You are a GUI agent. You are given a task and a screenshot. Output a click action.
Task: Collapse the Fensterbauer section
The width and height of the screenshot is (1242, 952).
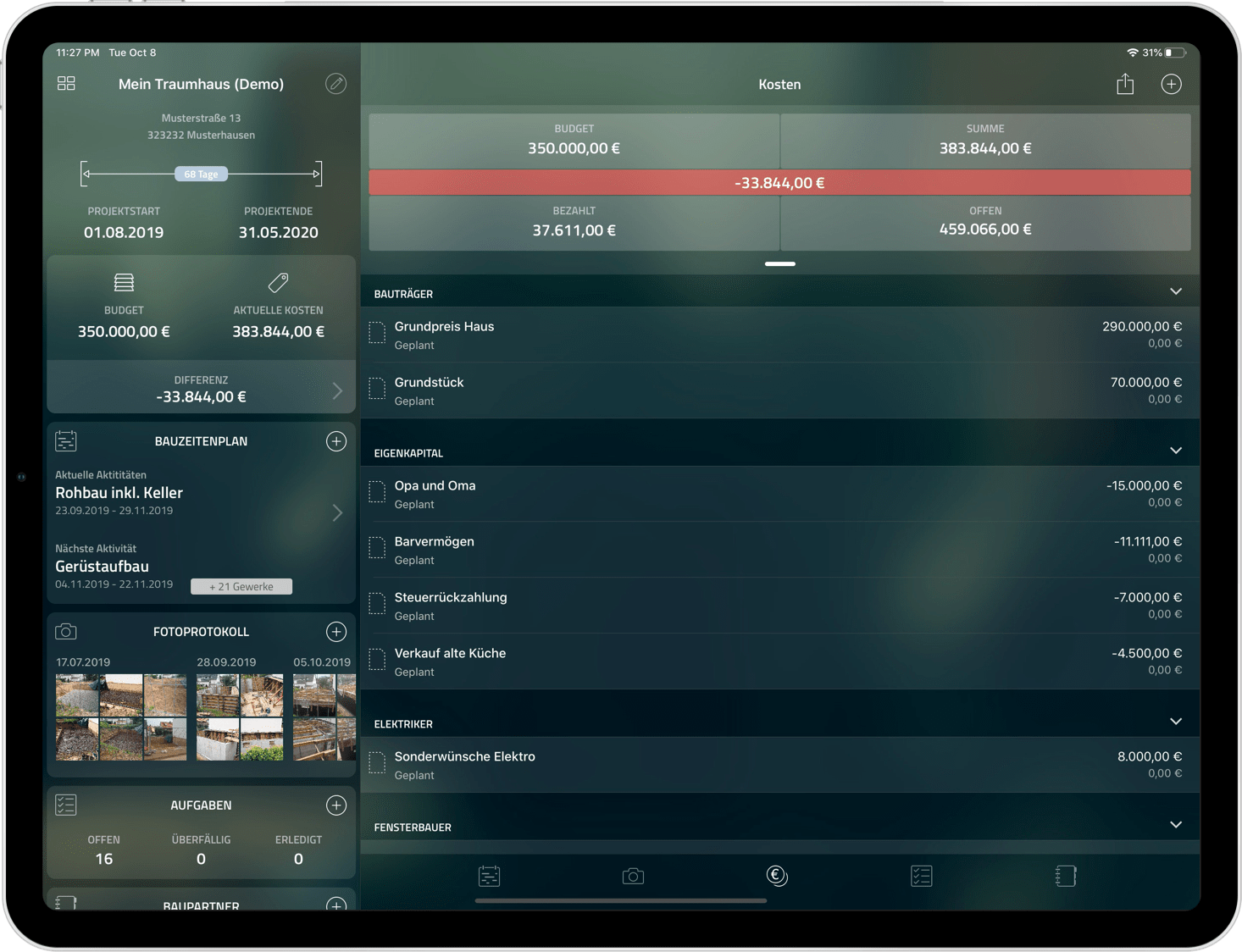1176,826
